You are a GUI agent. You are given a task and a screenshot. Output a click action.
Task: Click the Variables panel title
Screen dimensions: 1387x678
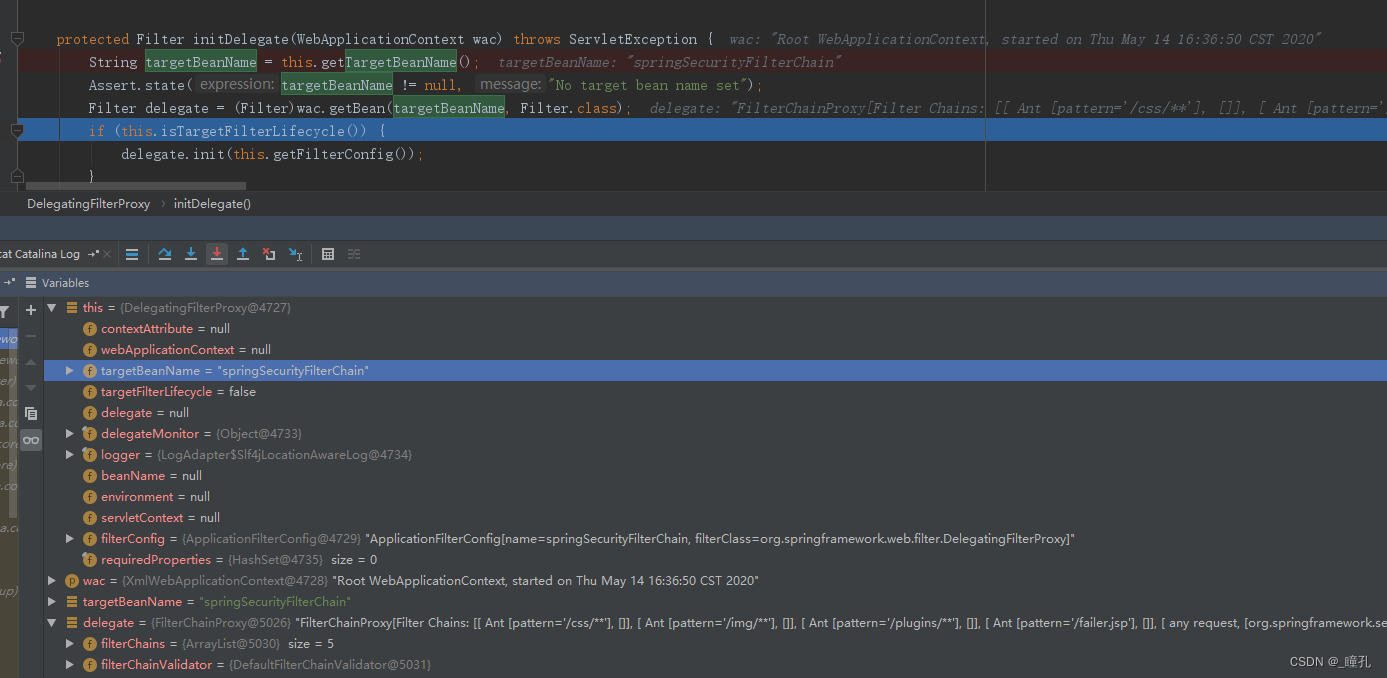pyautogui.click(x=65, y=283)
